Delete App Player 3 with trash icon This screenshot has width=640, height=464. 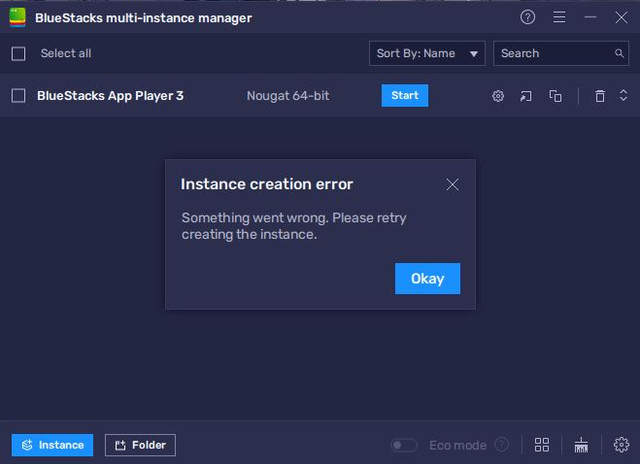tap(600, 96)
